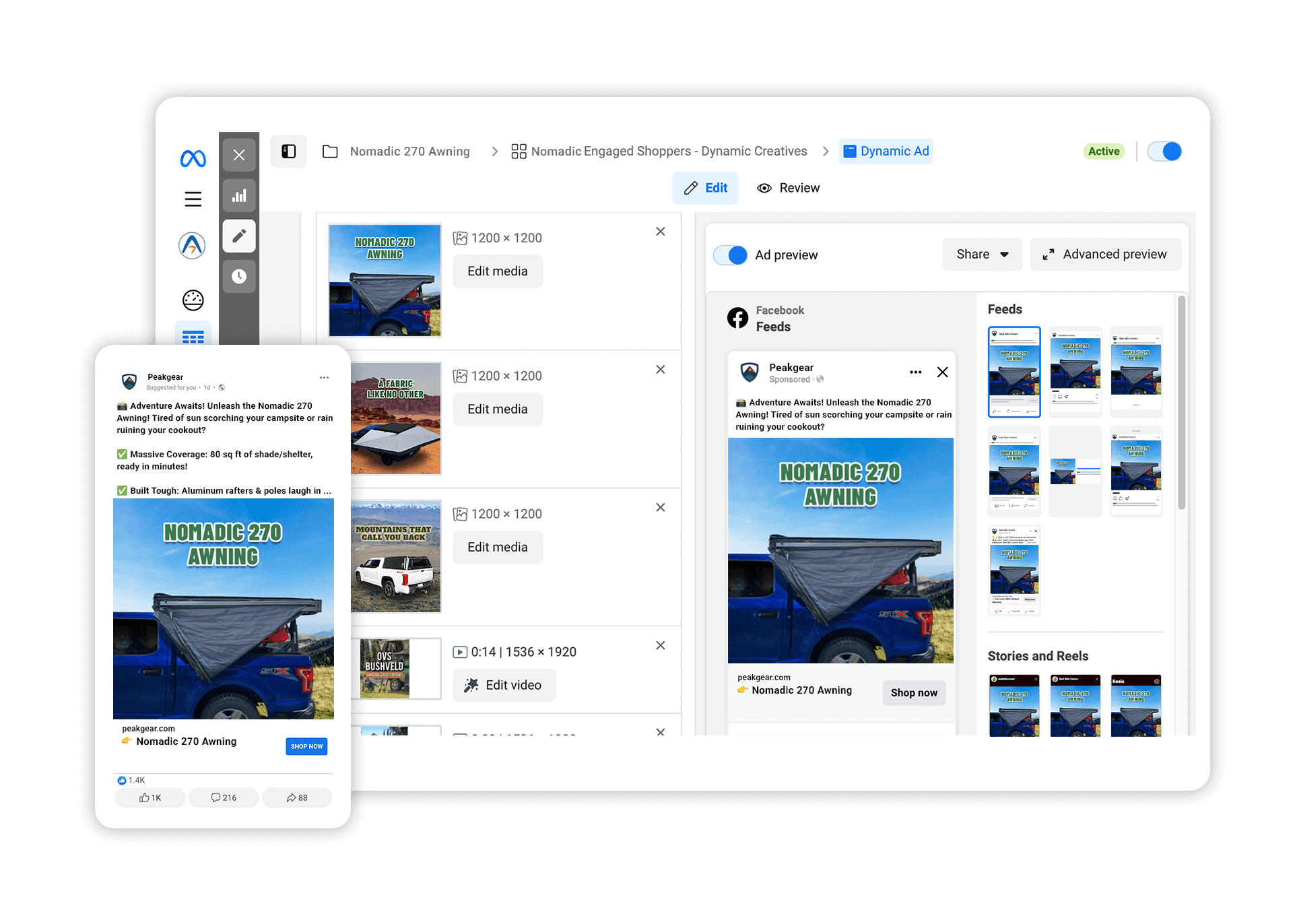Image resolution: width=1293 pixels, height=924 pixels.
Task: Toggle the sidebar panel icon near the breadcrumb
Action: (x=288, y=152)
